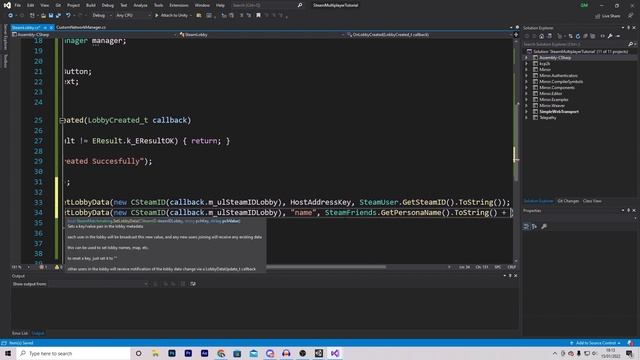Open the Help menu
The image size is (640, 360).
220,5
